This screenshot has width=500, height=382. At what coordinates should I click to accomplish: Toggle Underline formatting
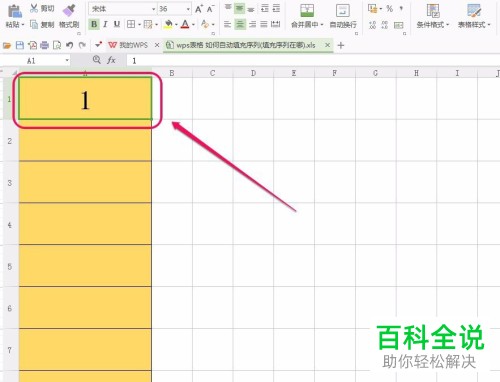pos(117,24)
